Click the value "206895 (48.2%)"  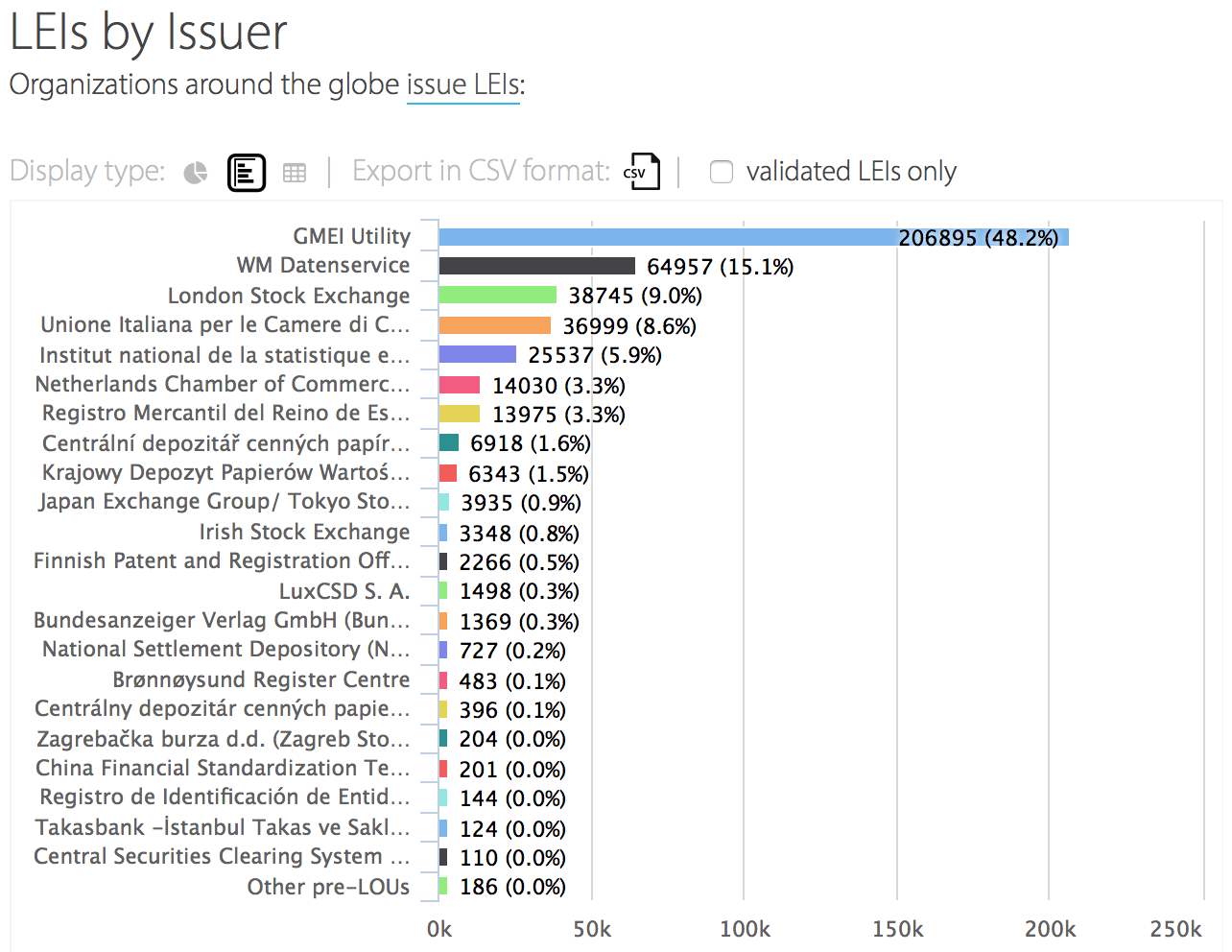coord(979,238)
